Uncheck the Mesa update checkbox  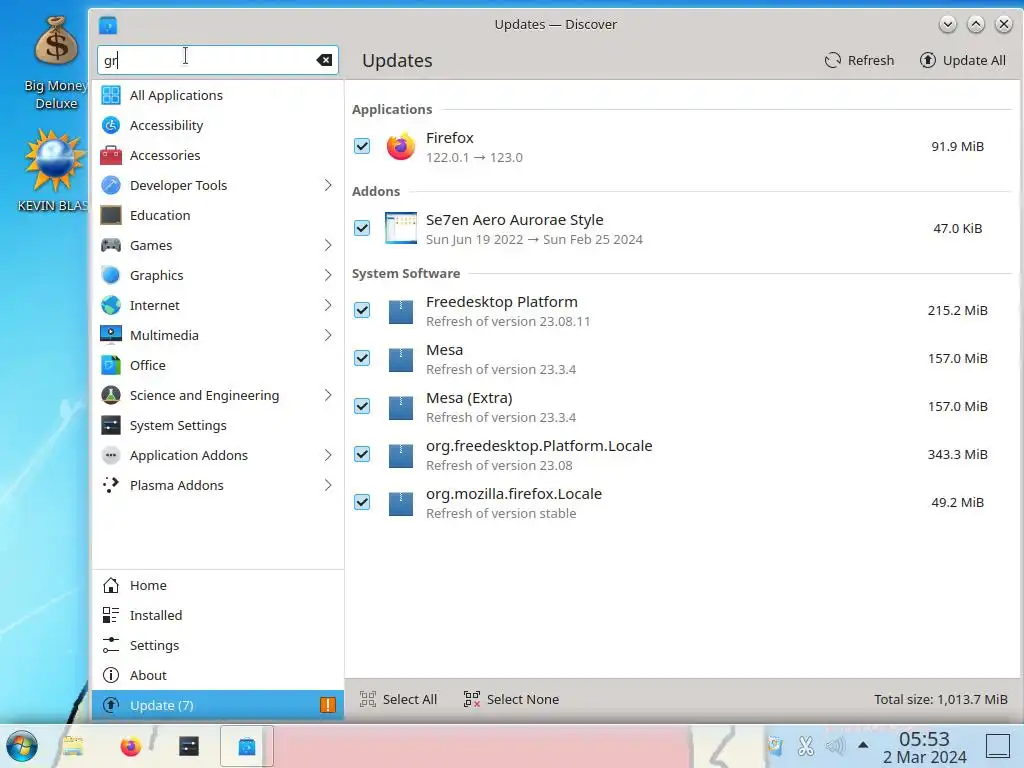[x=362, y=359]
